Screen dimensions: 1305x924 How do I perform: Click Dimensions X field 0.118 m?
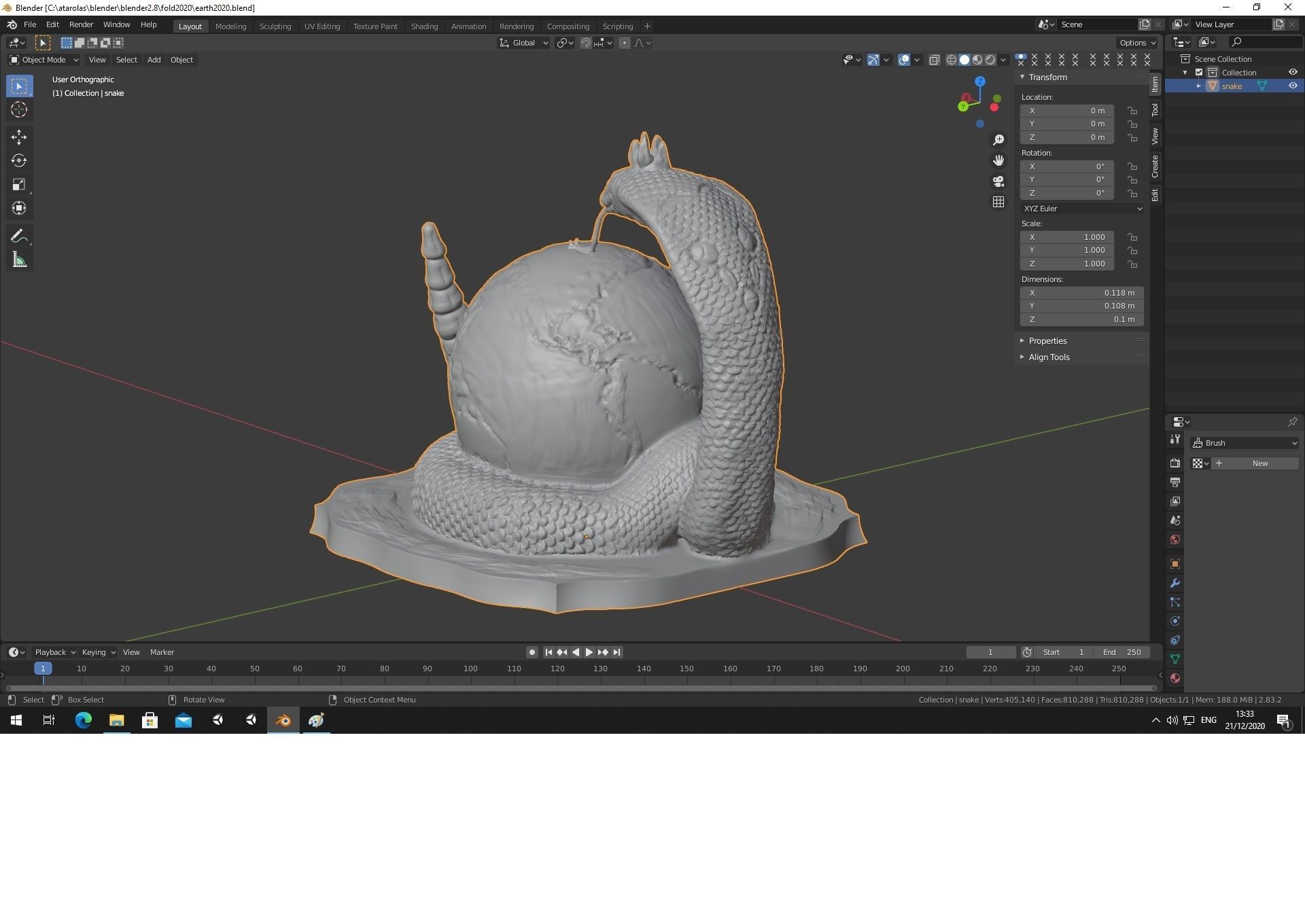click(1081, 293)
